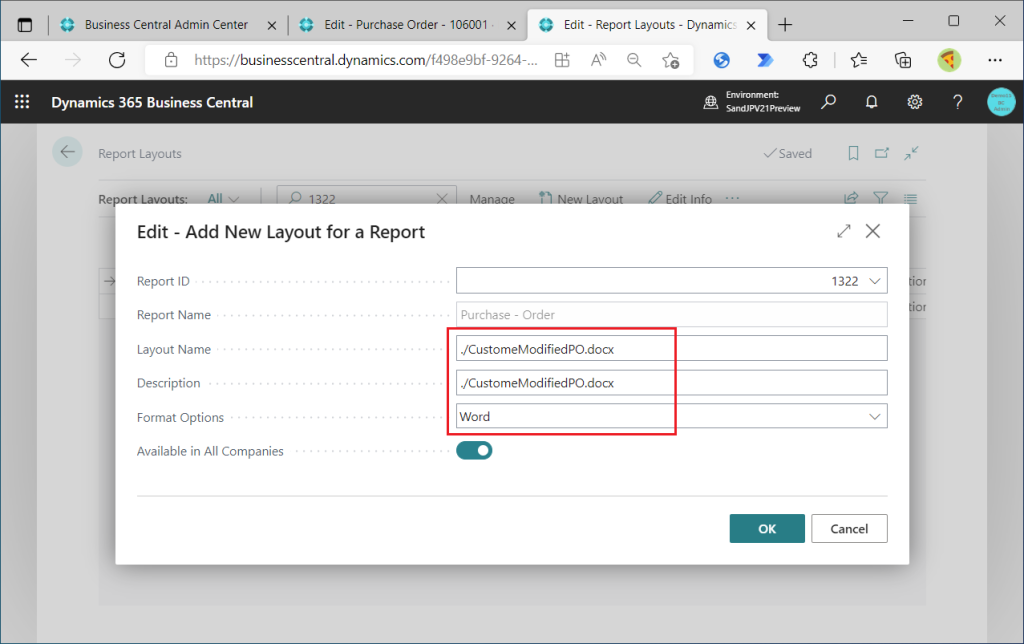Click the Report Name field showing Purchase - Order
Viewport: 1024px width, 644px height.
(x=671, y=314)
